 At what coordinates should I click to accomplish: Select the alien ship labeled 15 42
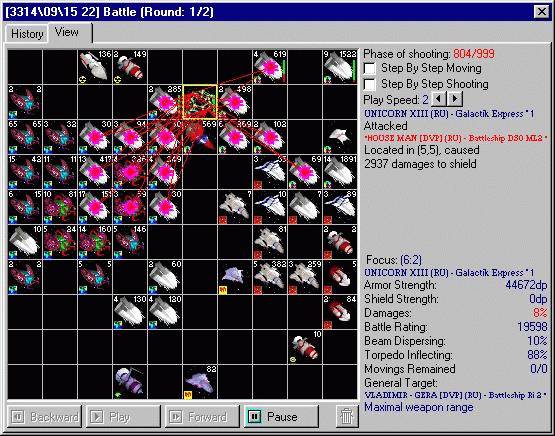(25, 172)
